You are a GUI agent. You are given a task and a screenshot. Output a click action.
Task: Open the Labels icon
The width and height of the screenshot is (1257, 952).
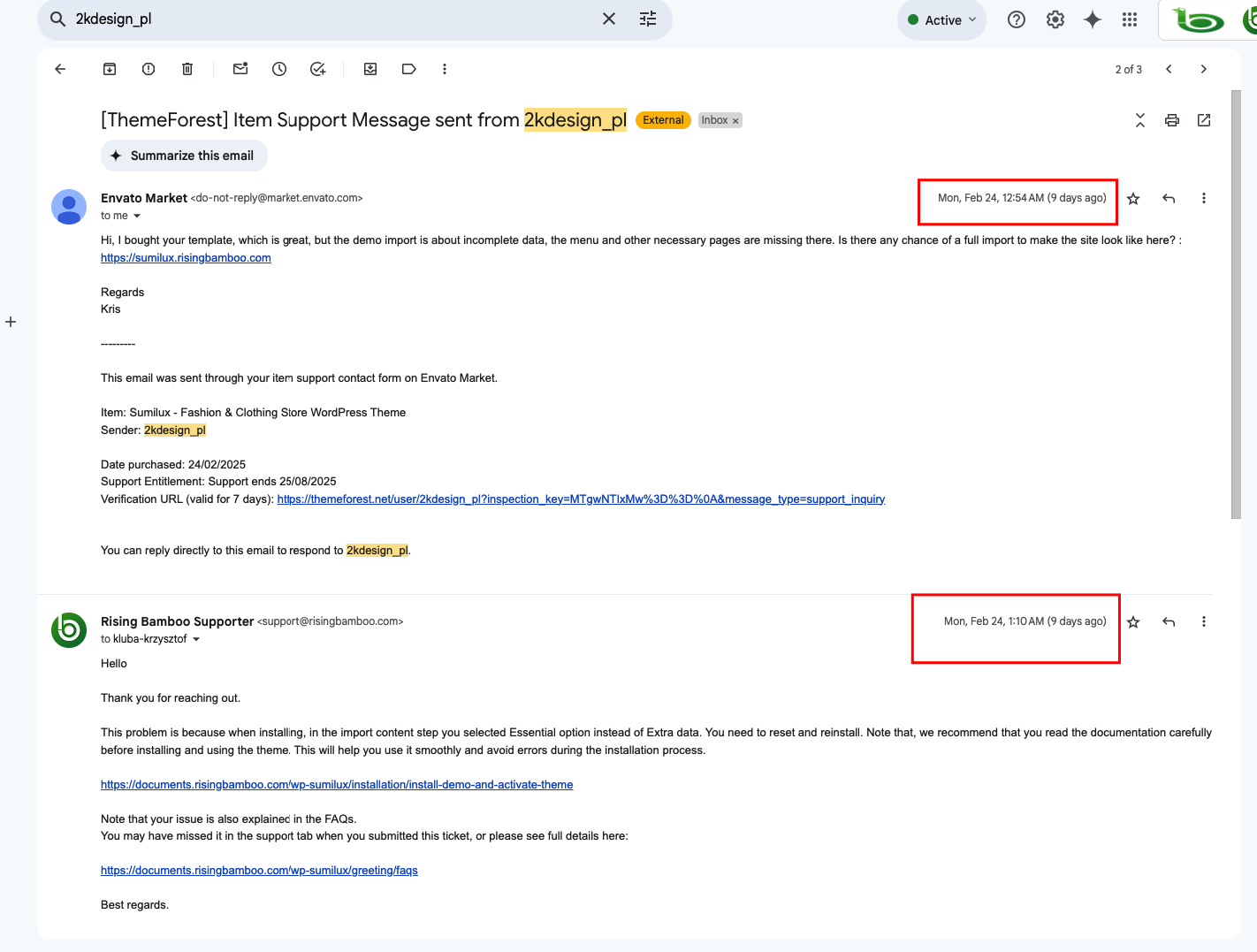(x=408, y=69)
